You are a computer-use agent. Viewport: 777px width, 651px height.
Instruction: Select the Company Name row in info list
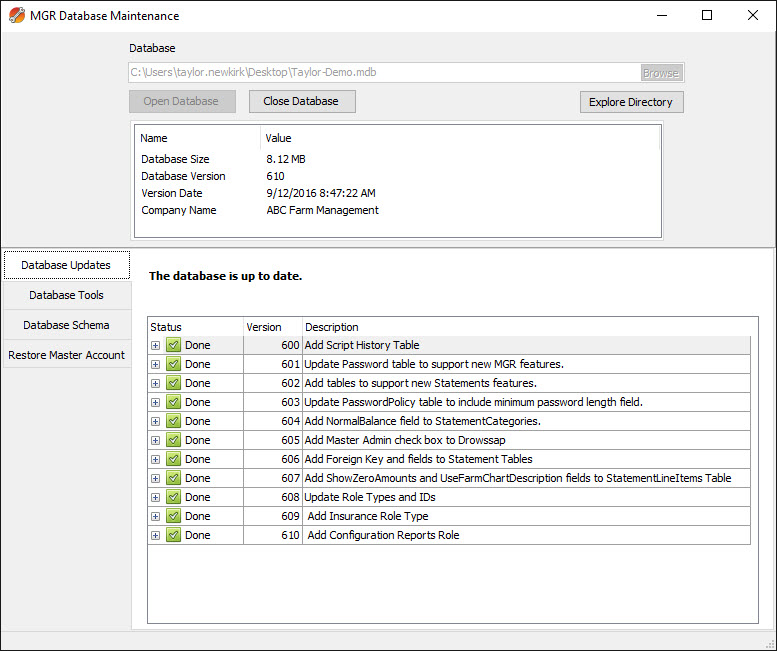pos(260,210)
